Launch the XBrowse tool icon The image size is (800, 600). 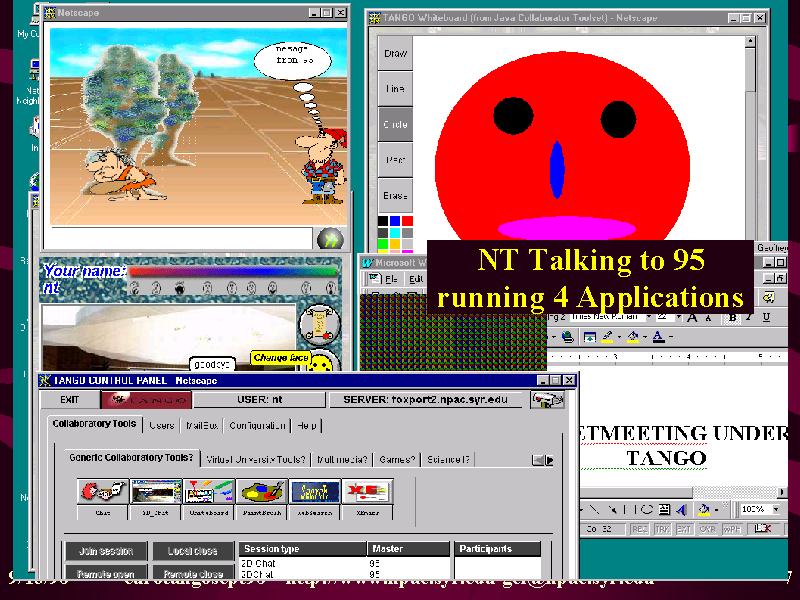pos(368,491)
